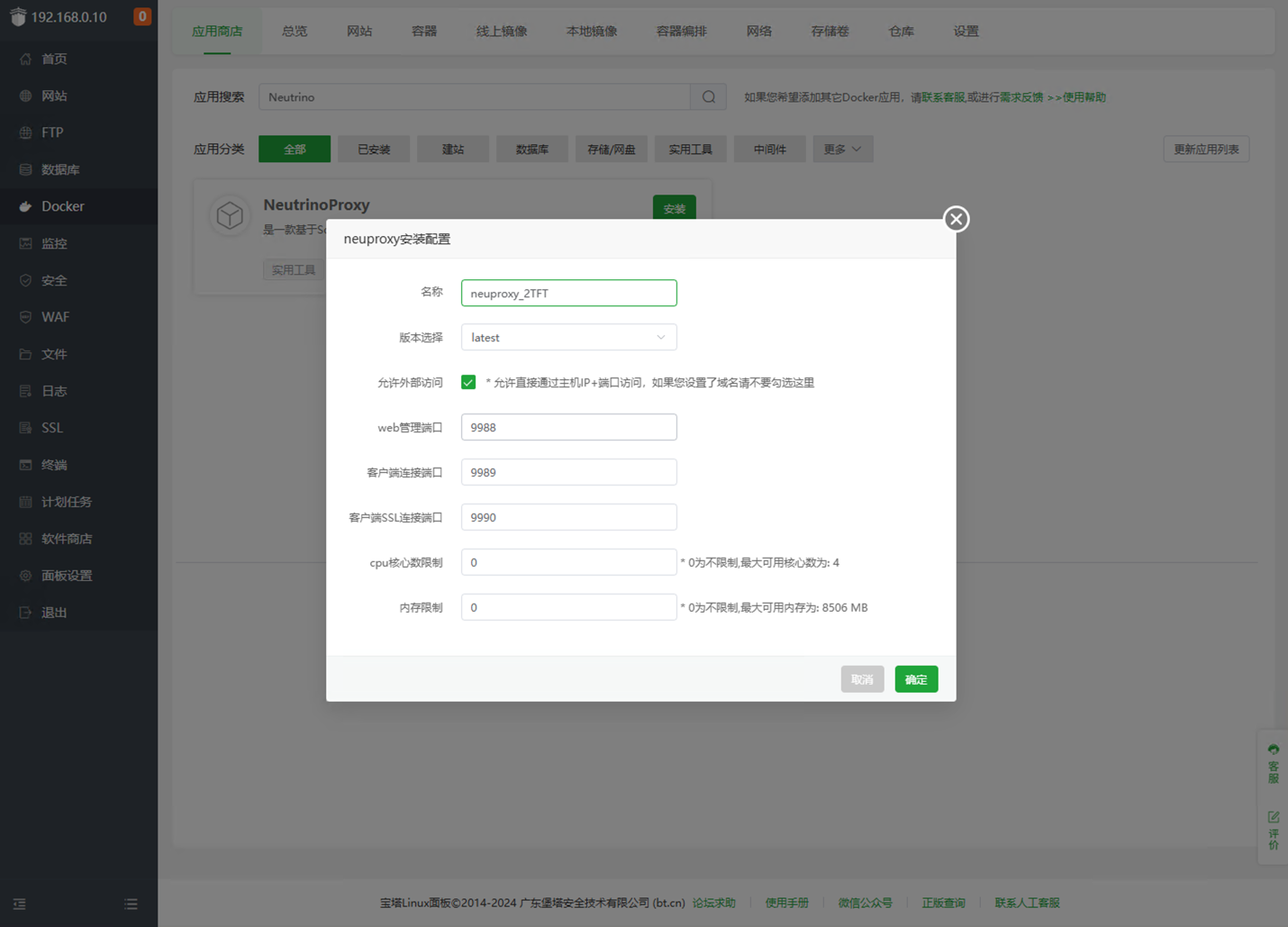Uncheck the 允许外部访问 checkbox

(x=468, y=382)
